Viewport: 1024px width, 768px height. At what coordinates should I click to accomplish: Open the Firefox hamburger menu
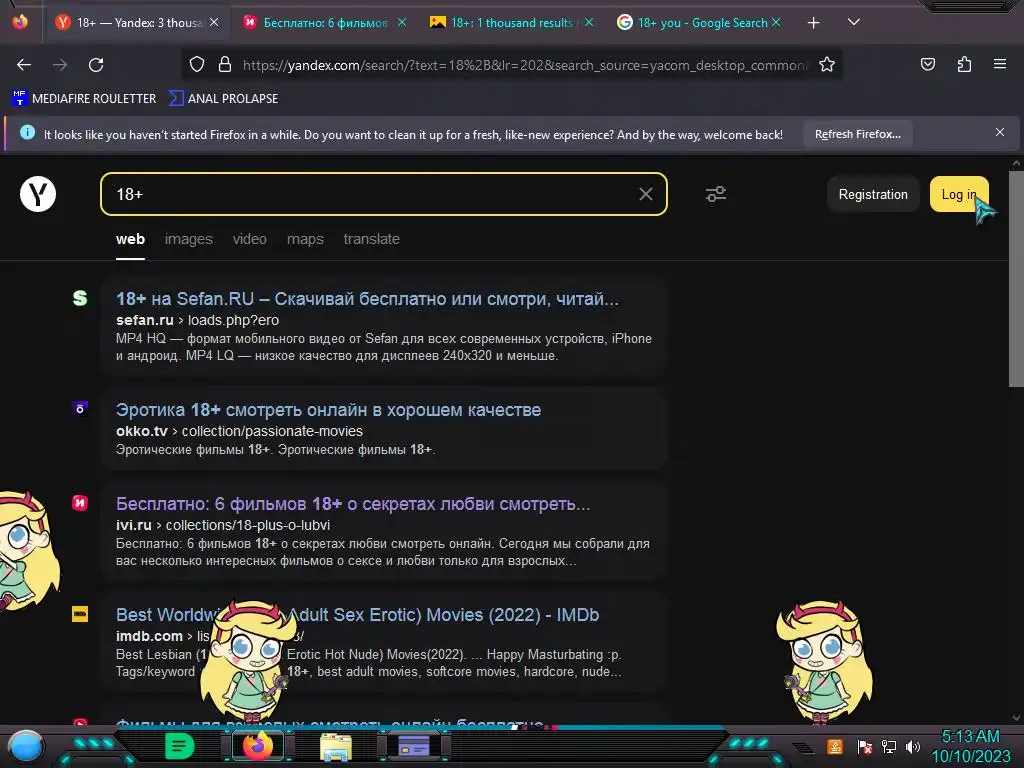point(1000,64)
